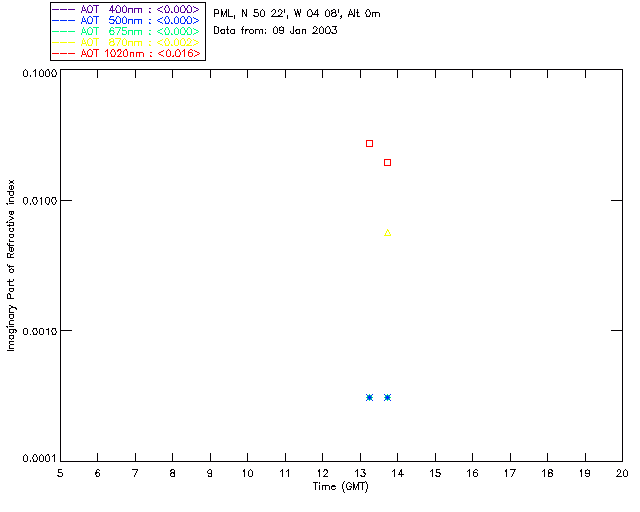Click the upper red square data marker
The width and height of the screenshot is (640, 512).
coord(369,143)
